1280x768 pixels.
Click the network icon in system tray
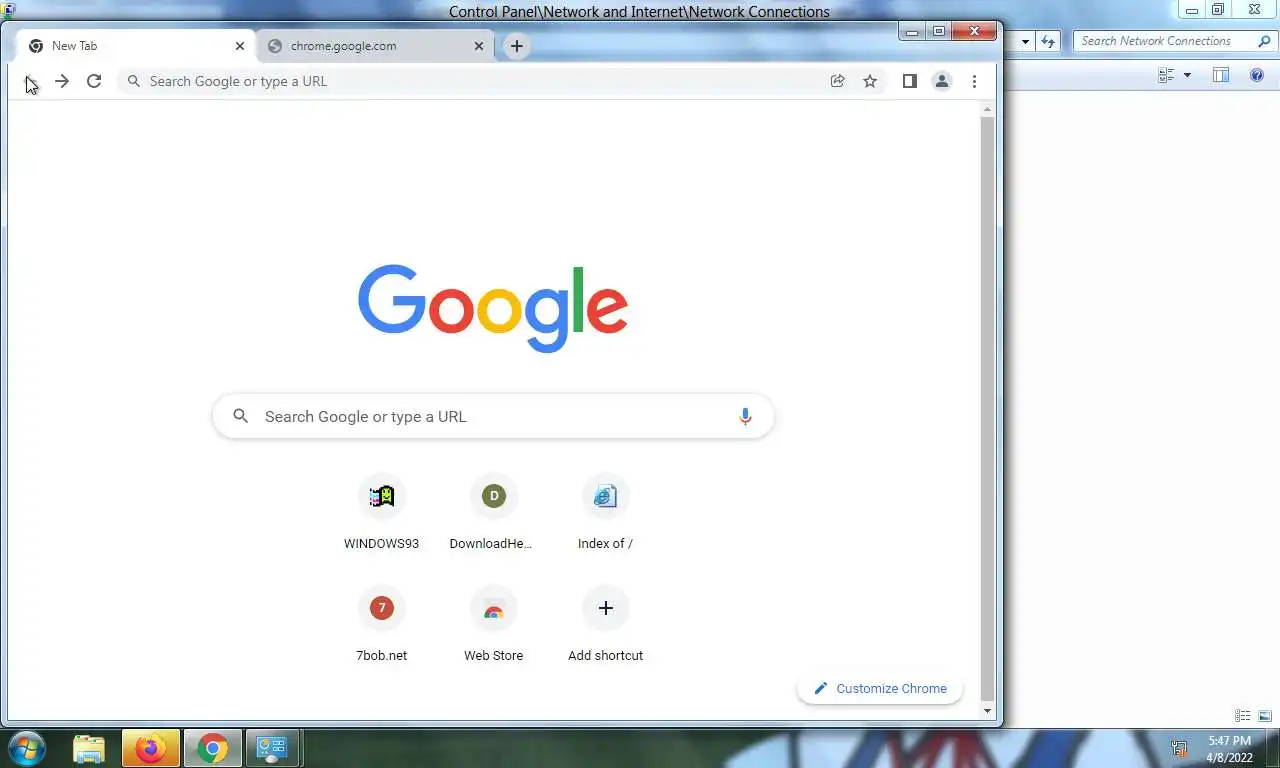click(x=1180, y=748)
